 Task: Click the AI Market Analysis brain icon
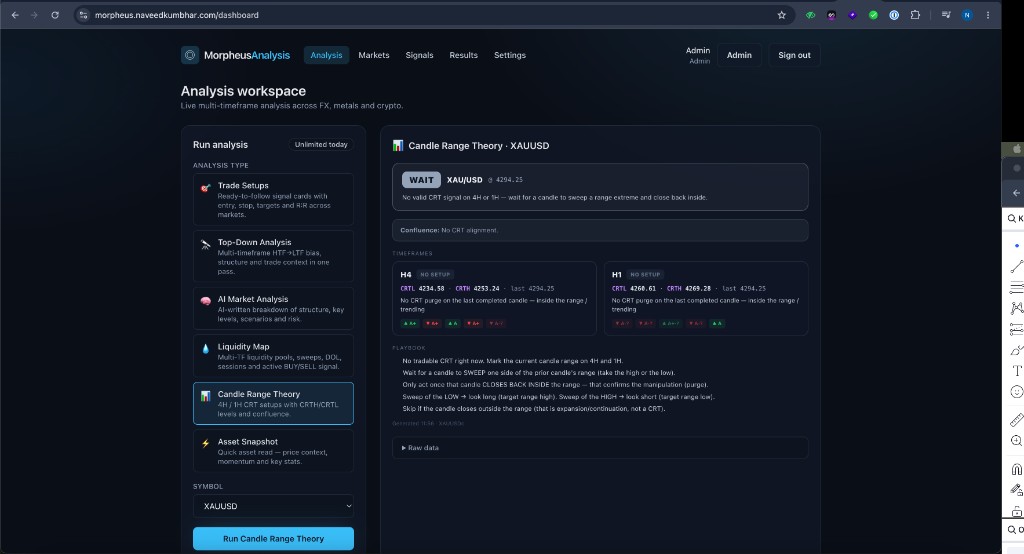[x=206, y=301]
